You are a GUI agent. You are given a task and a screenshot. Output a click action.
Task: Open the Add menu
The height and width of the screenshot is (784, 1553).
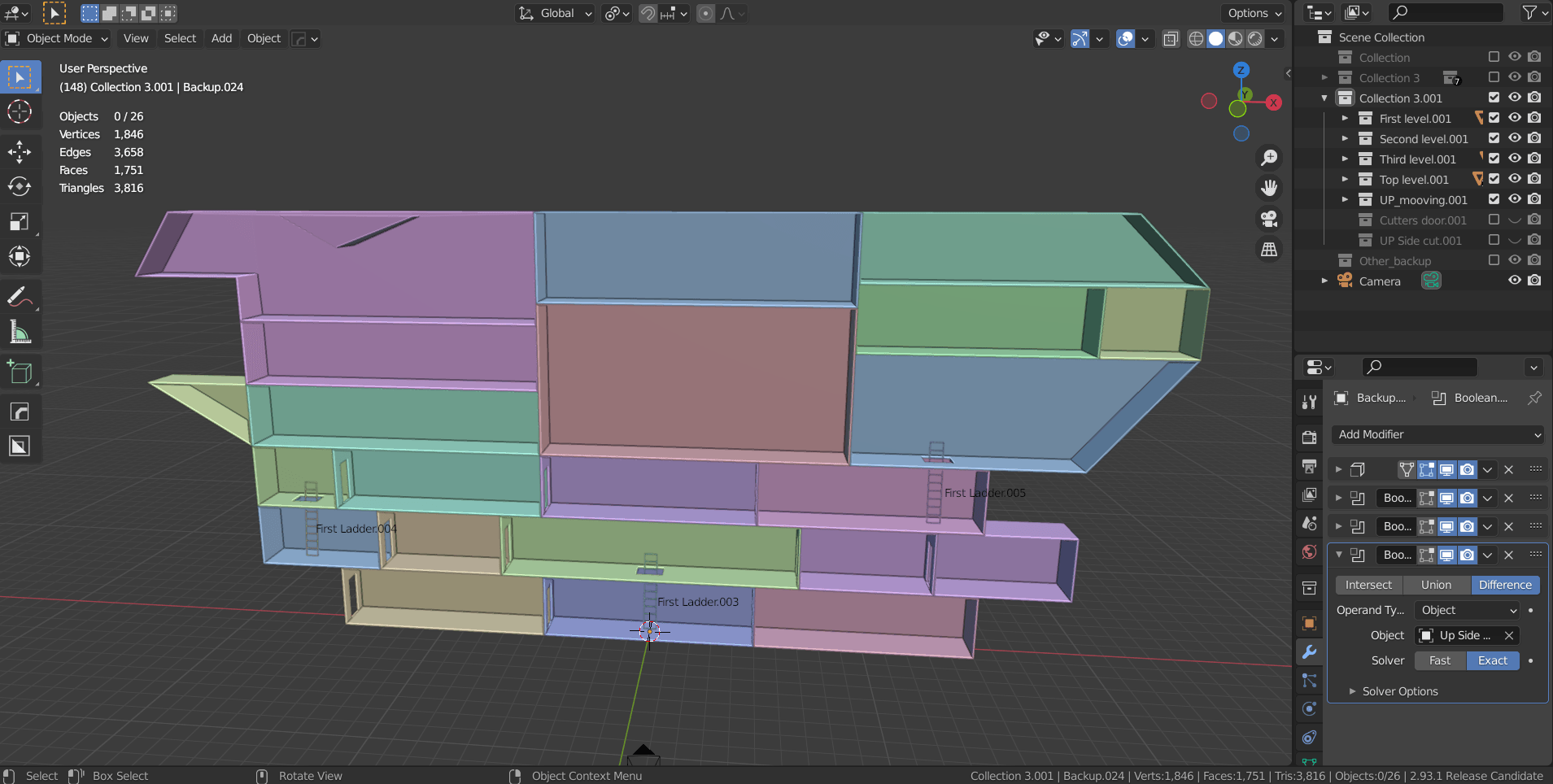(x=221, y=38)
